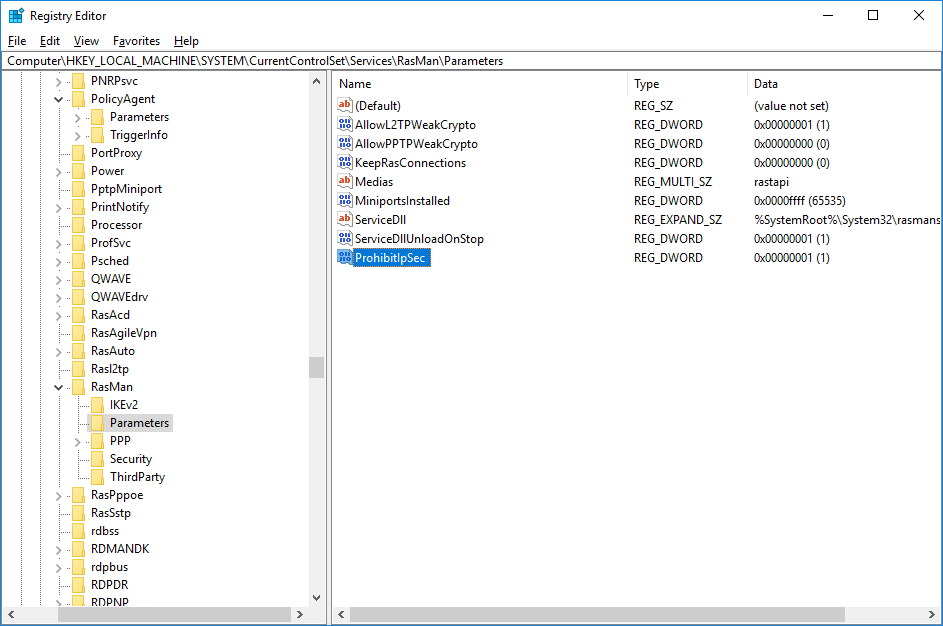
Task: Click the tree pane vertical scrollbar thumb
Action: click(x=316, y=367)
